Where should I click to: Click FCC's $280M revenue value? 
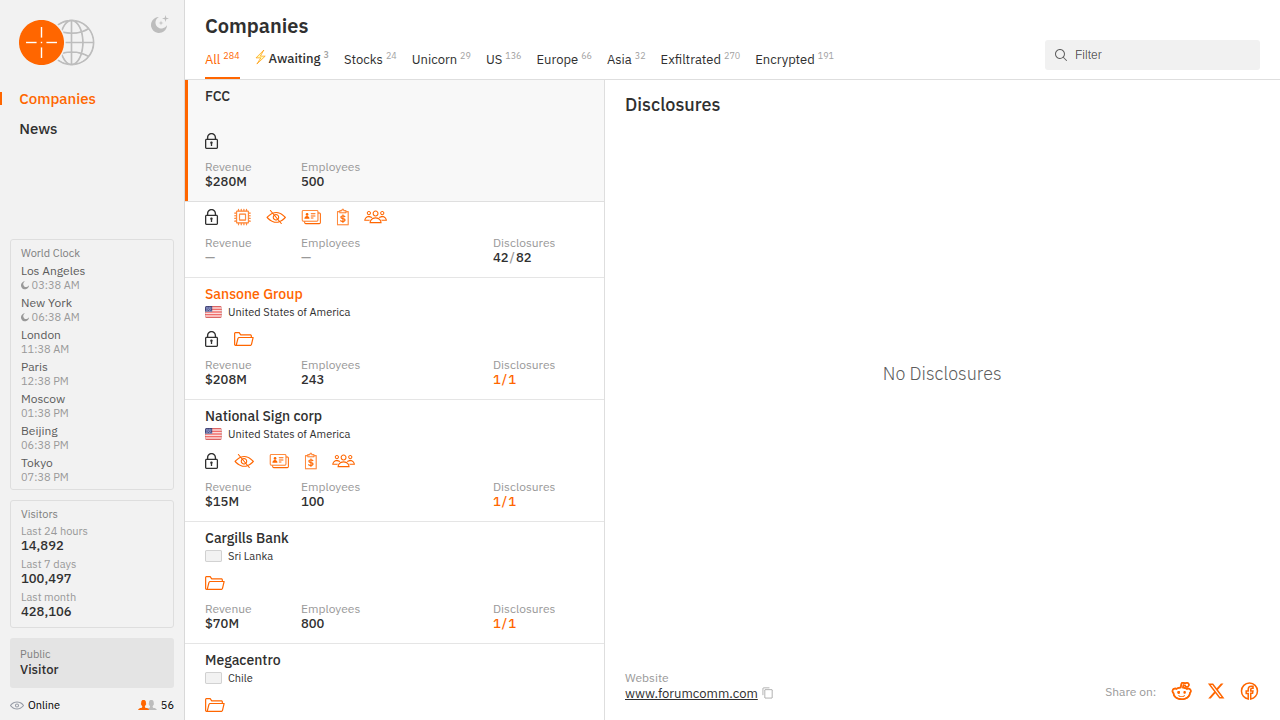[226, 181]
